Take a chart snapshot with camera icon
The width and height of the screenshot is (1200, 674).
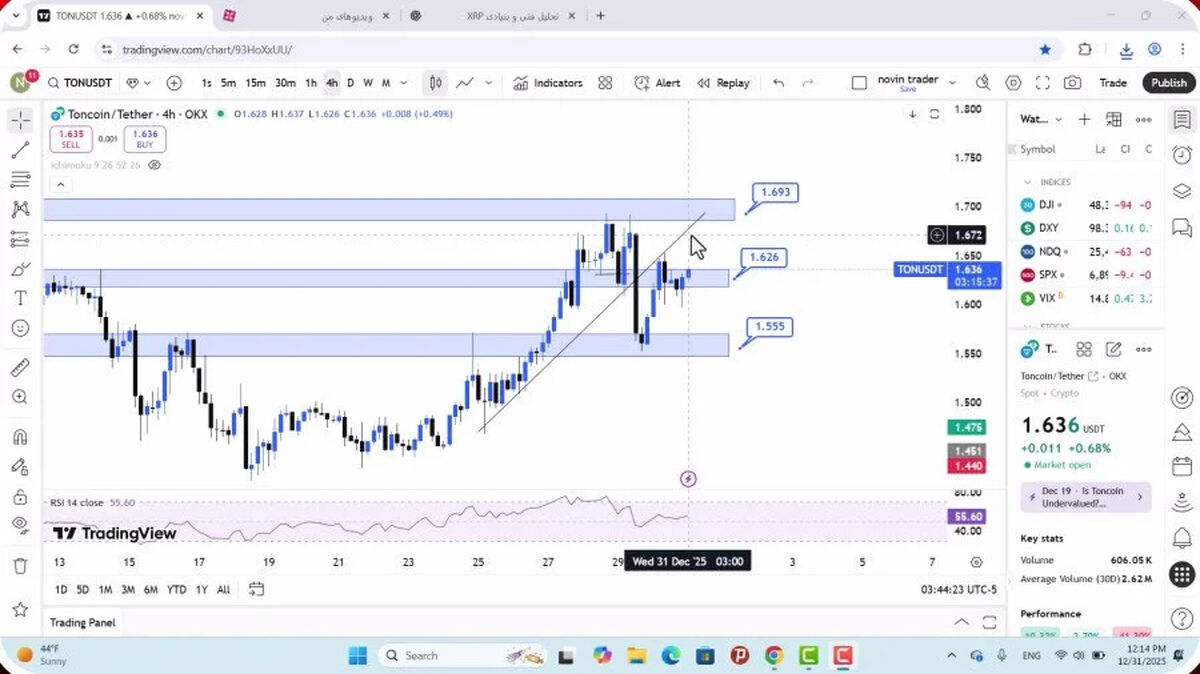[1072, 83]
